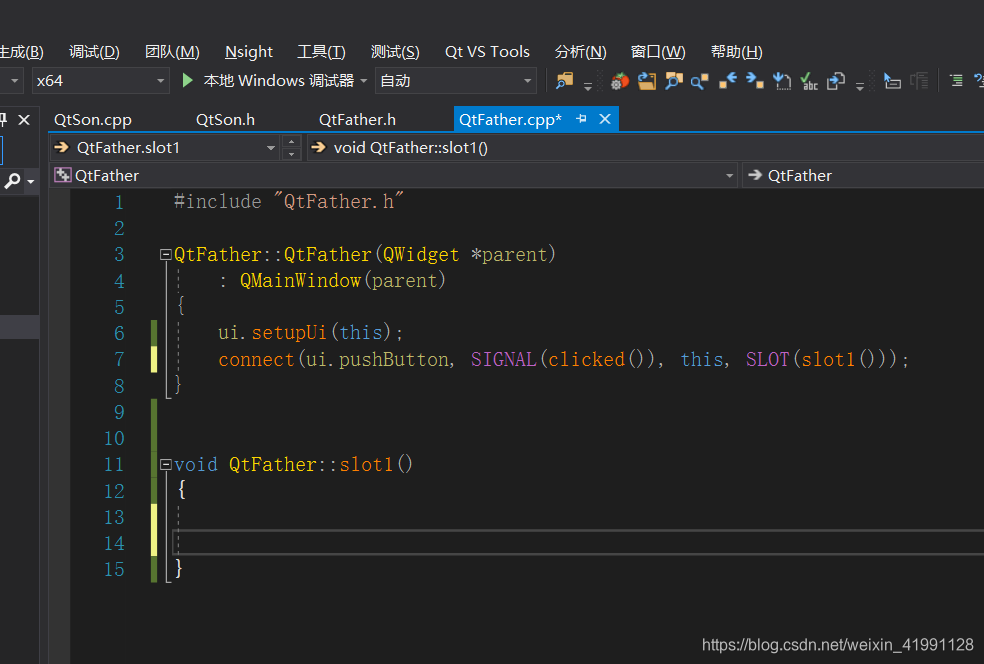Expand the local Windows debugger dropdown arrow
The width and height of the screenshot is (984, 664).
[x=363, y=81]
